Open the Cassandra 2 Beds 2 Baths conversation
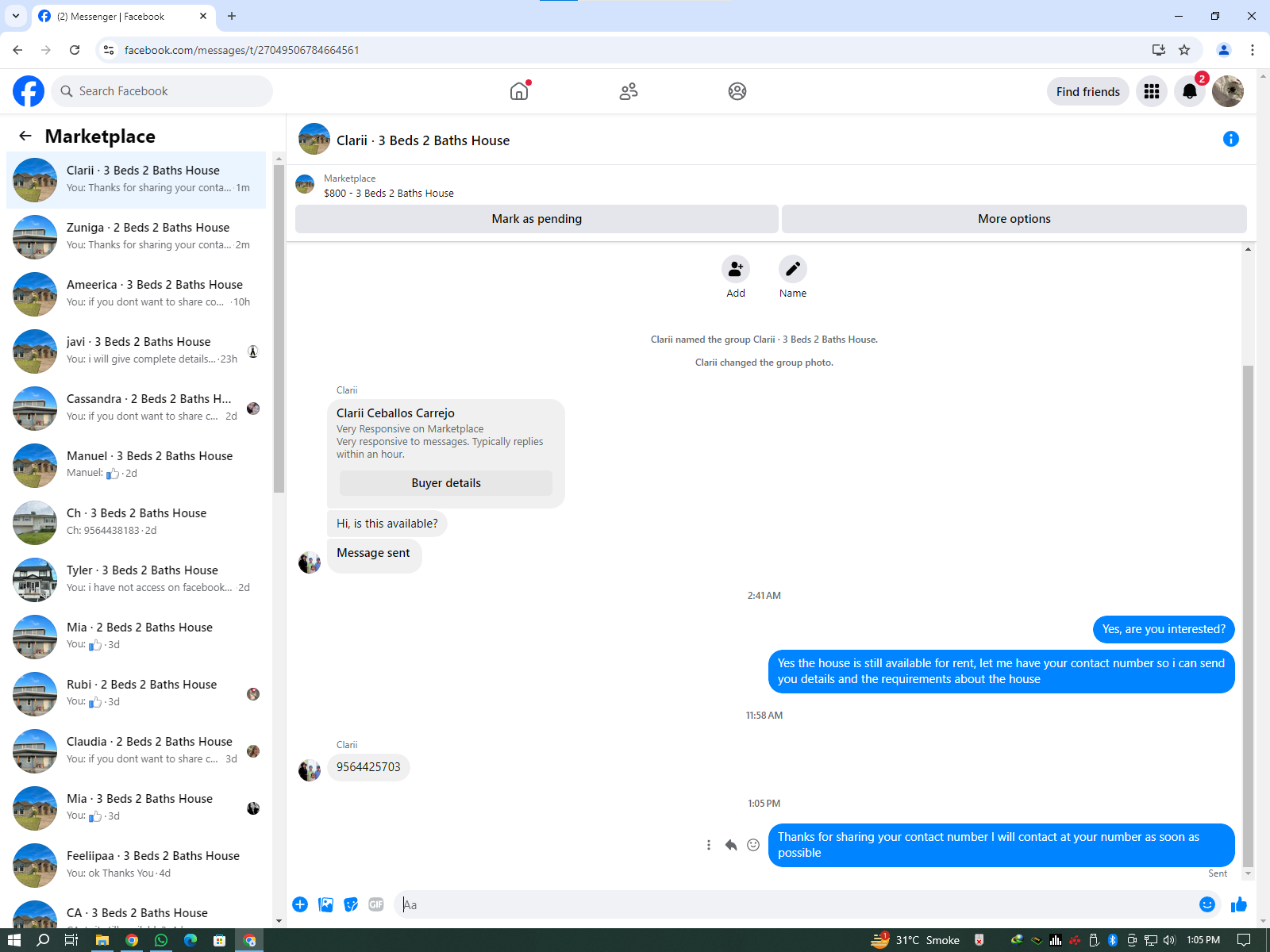 (137, 409)
